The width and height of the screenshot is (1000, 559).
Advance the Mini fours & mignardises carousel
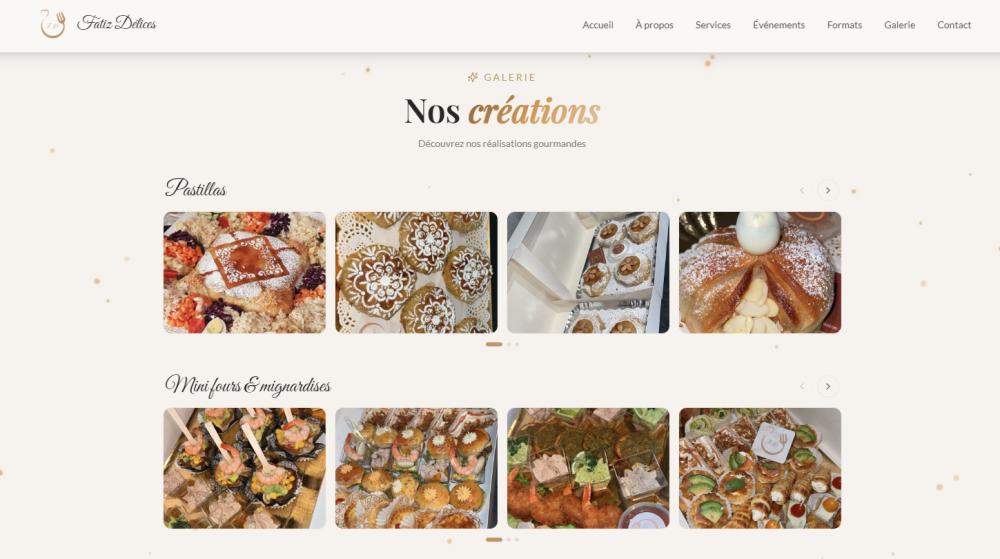(x=828, y=386)
